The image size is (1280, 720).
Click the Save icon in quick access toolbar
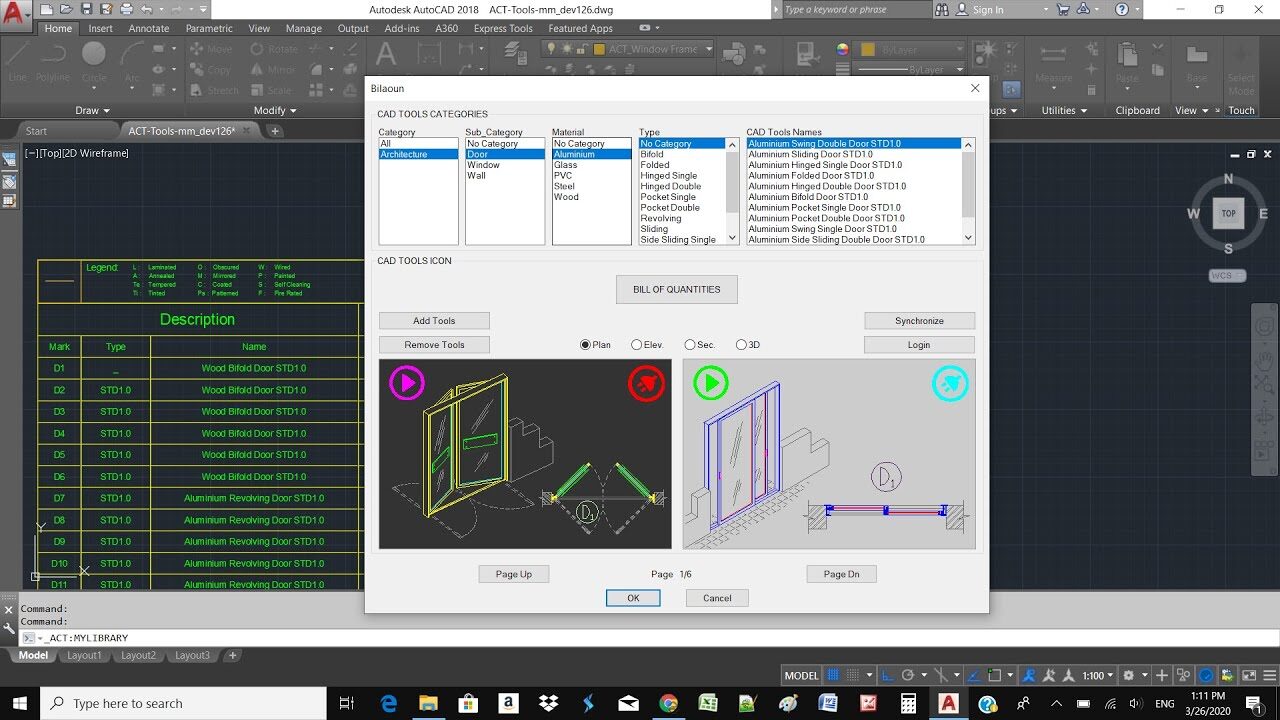pos(86,9)
